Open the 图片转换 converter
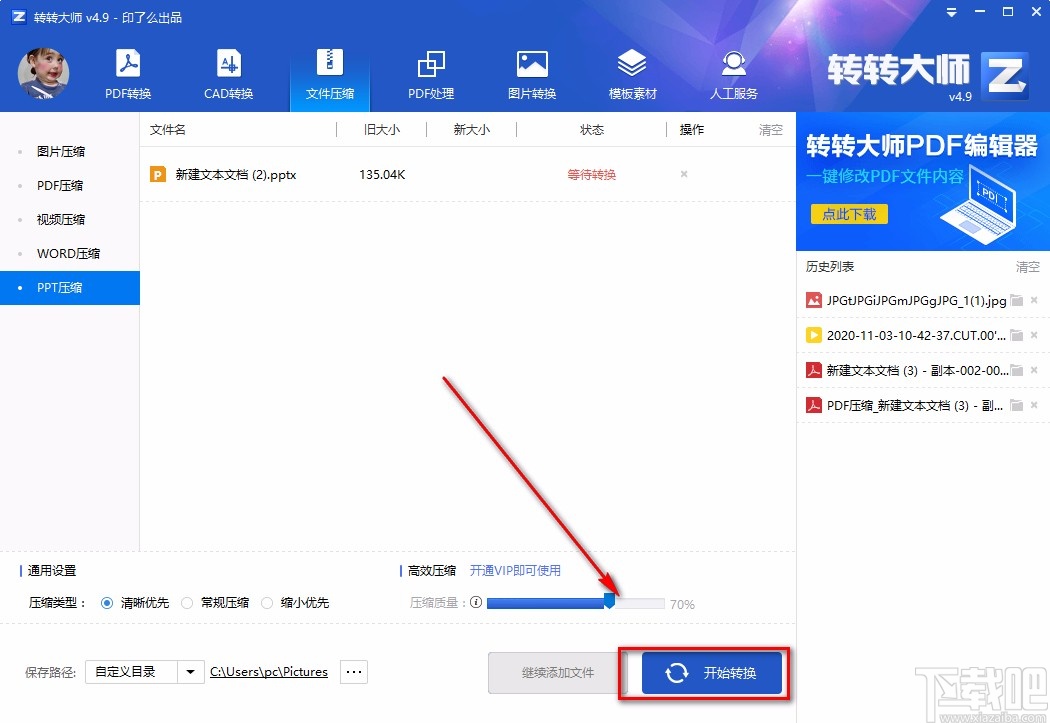The width and height of the screenshot is (1050, 723). [532, 72]
